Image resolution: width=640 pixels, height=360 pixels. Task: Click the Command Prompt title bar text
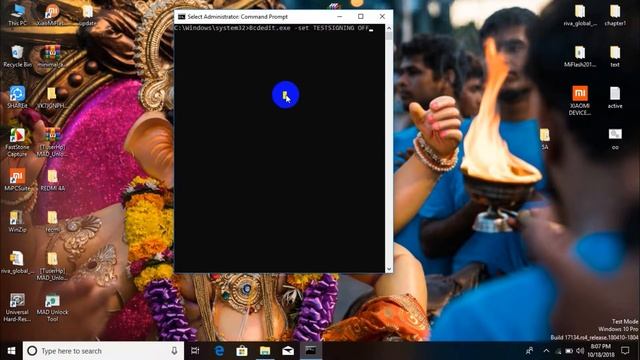(x=238, y=17)
